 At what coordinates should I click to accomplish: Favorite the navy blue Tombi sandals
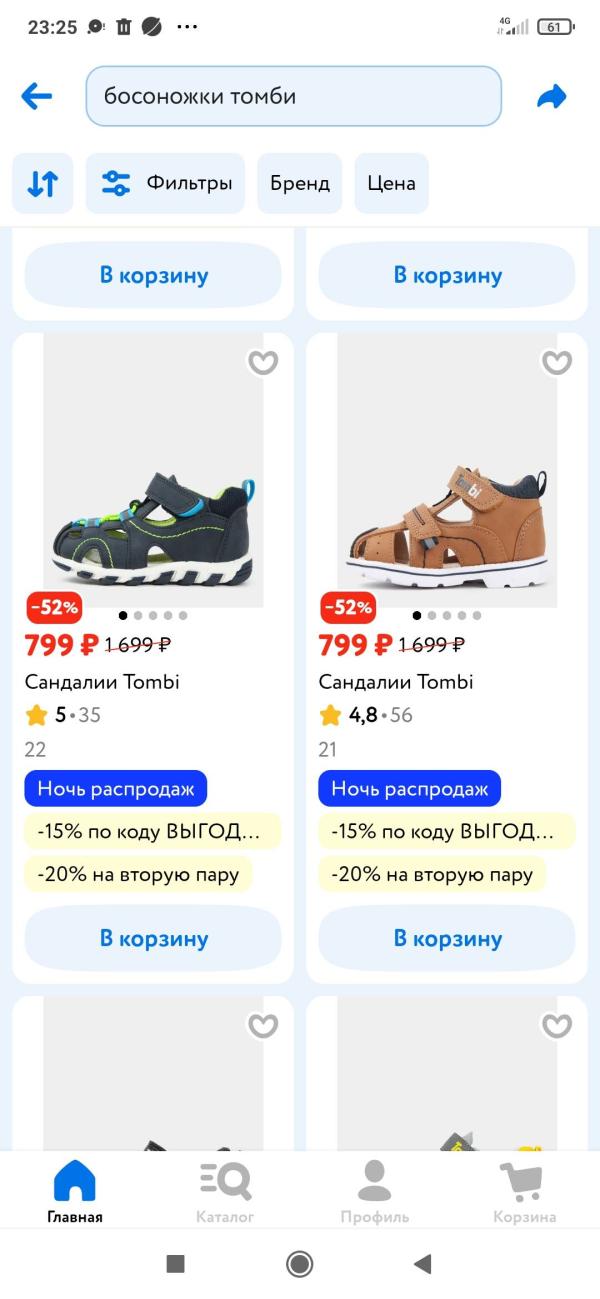263,362
